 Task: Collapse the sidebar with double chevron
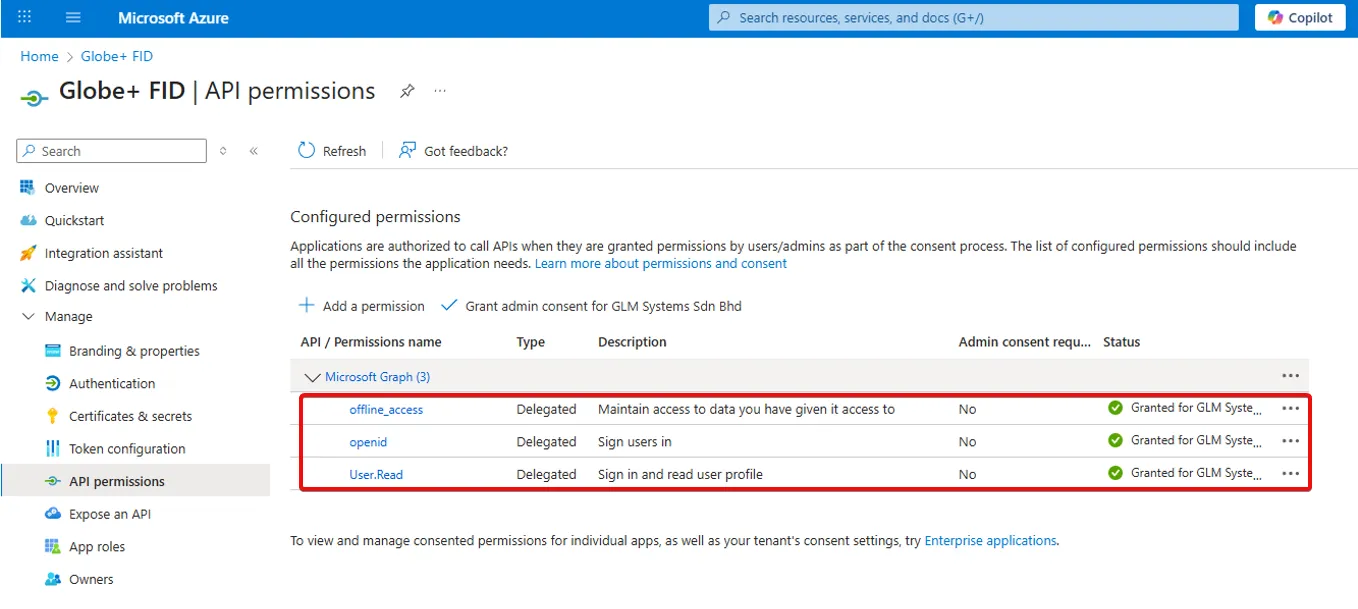pyautogui.click(x=254, y=151)
